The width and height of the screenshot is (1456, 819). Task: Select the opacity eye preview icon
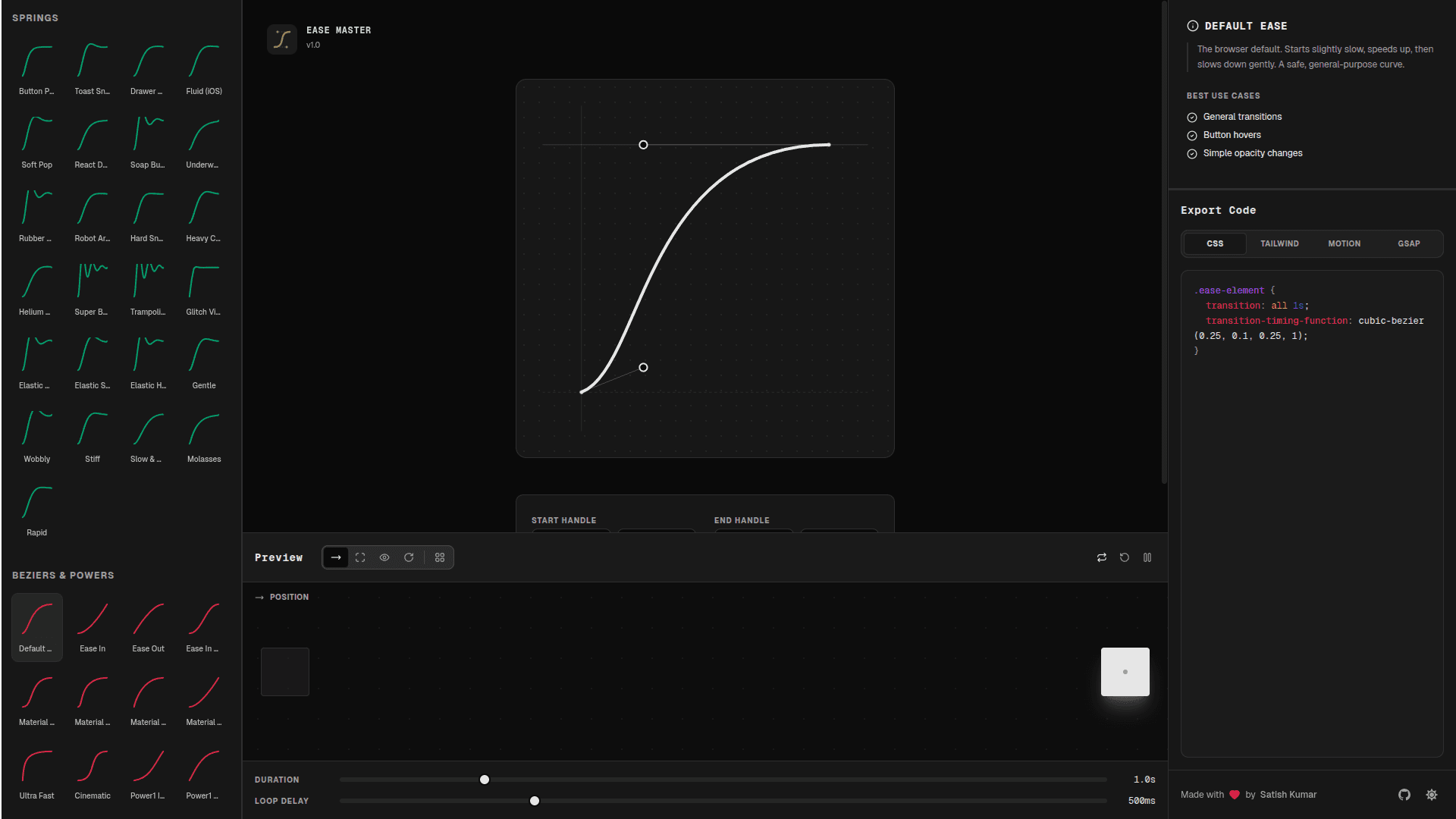(x=384, y=557)
